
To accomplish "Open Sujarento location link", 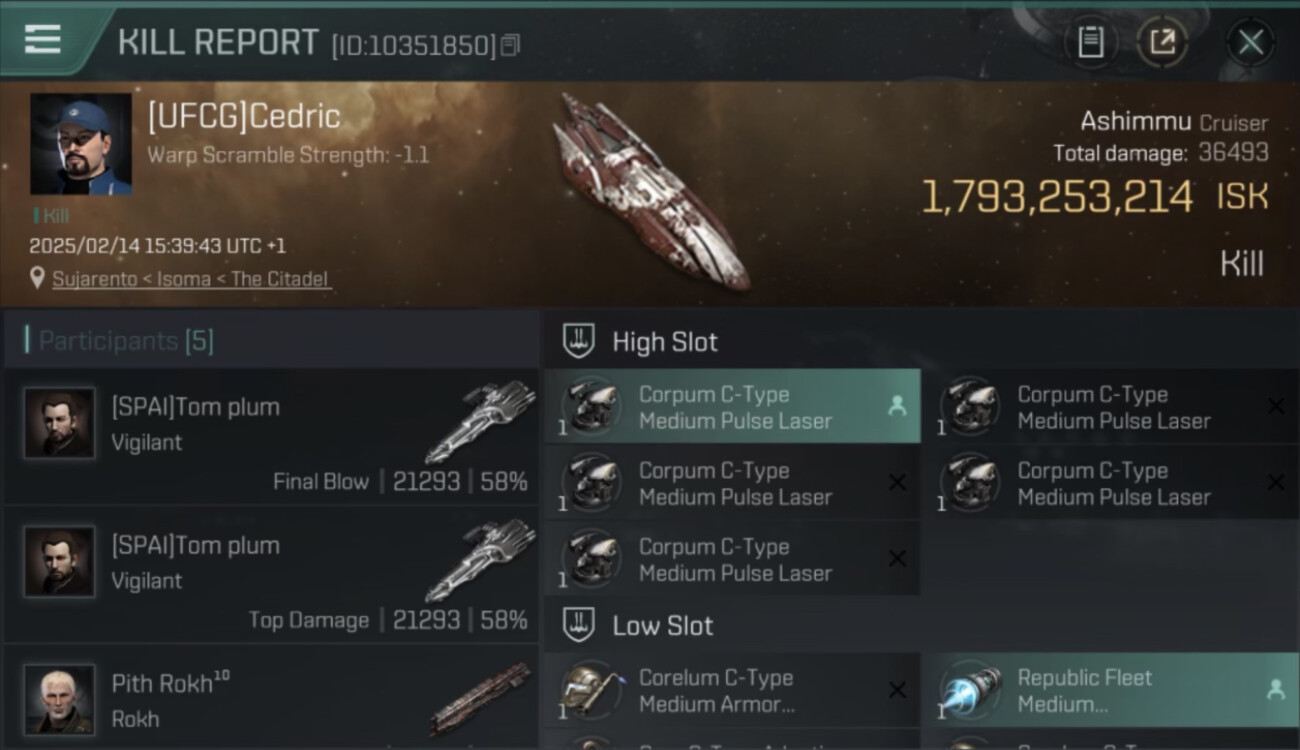I will (192, 279).
